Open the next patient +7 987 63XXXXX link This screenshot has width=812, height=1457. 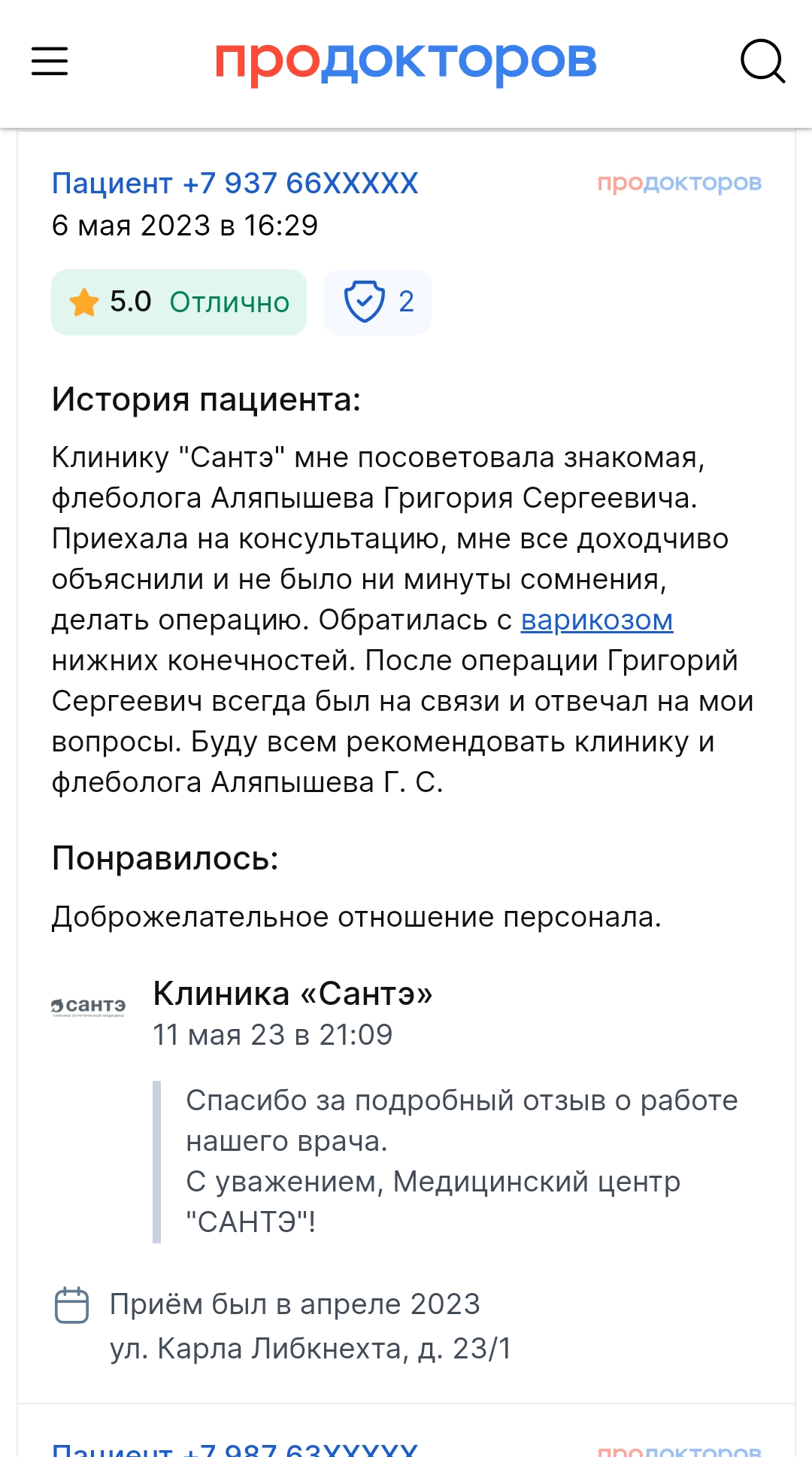(235, 1449)
